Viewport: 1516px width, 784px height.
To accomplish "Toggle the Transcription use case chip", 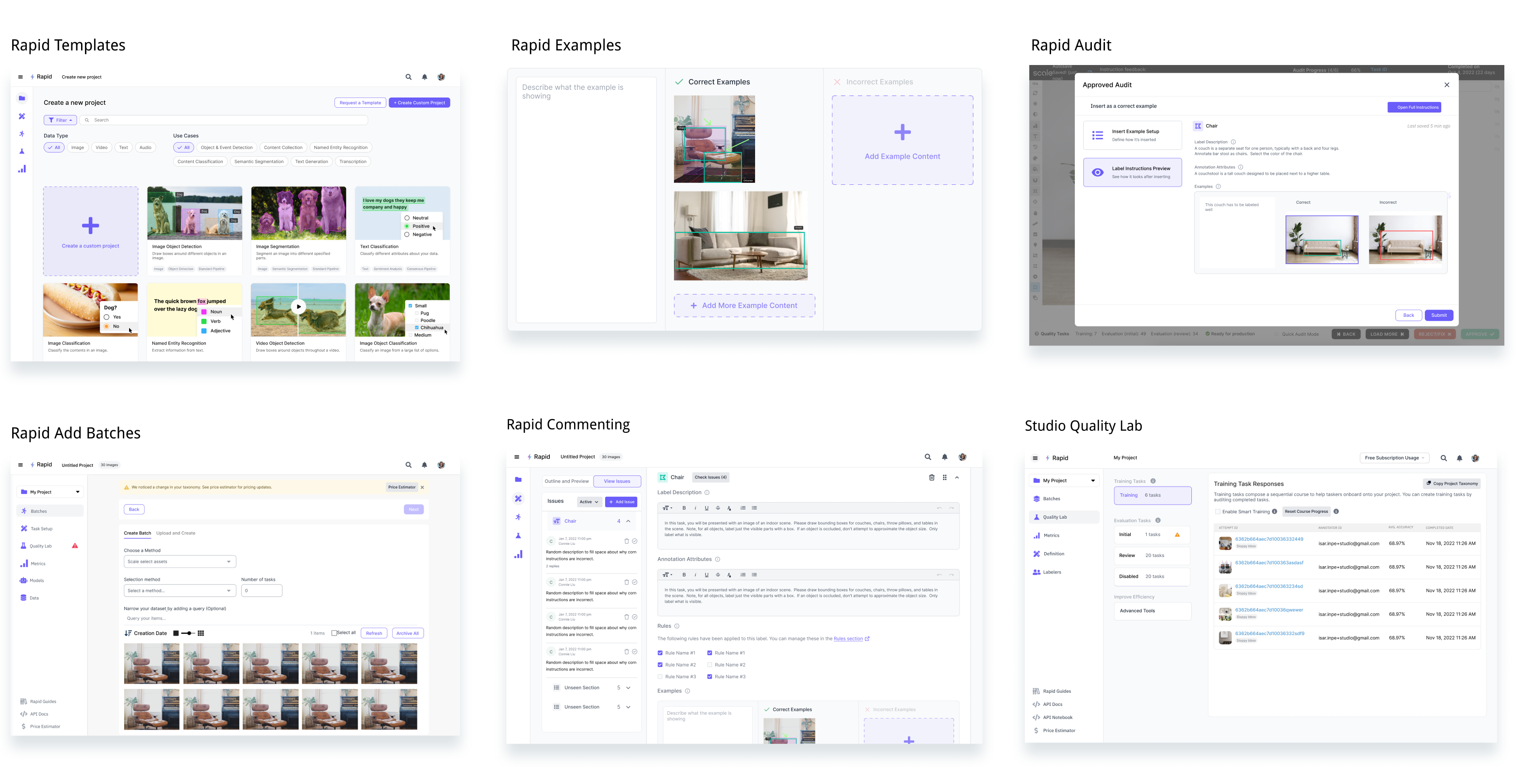I will (353, 162).
